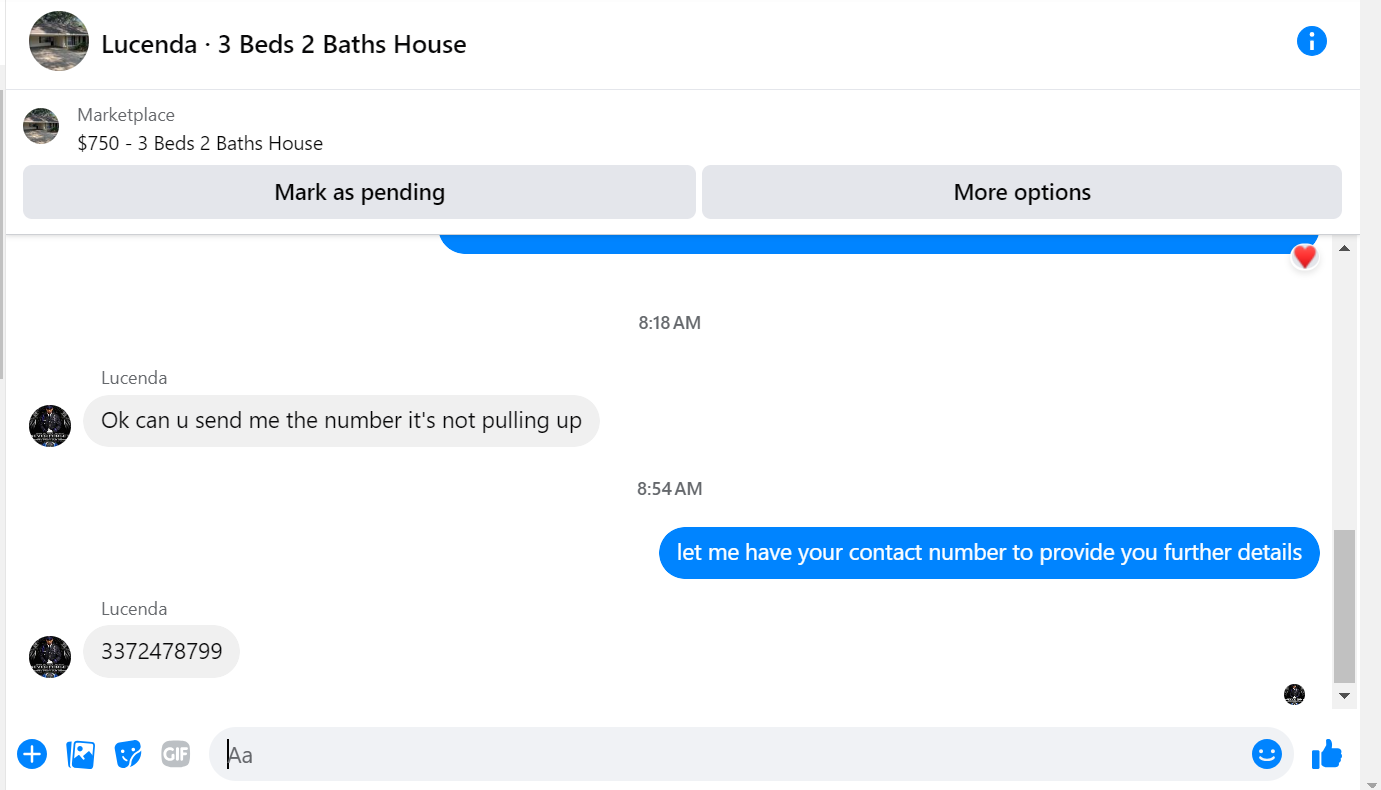Open Lucenda's header profile picture
The image size is (1381, 790).
[60, 41]
